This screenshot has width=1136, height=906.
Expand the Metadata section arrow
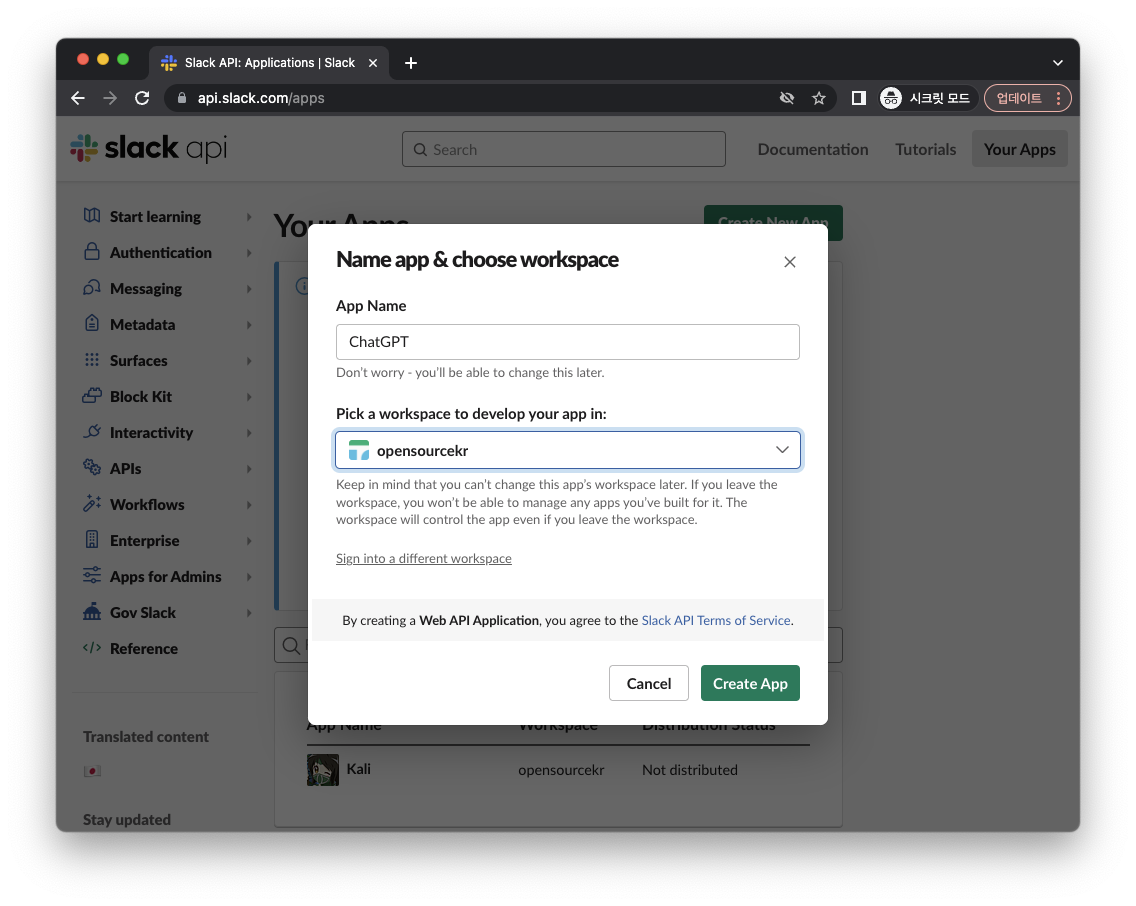(x=248, y=324)
